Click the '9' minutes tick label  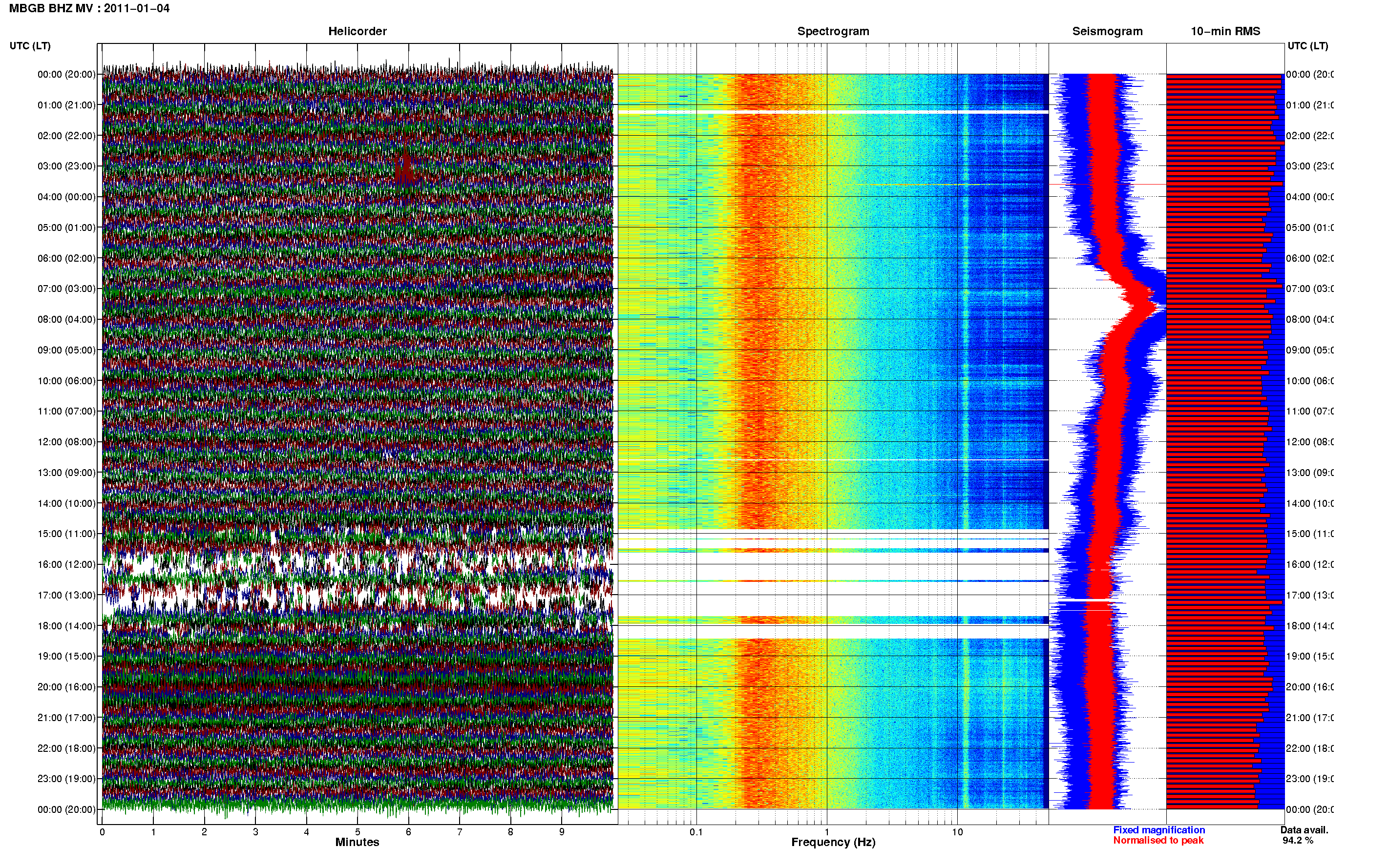(562, 832)
